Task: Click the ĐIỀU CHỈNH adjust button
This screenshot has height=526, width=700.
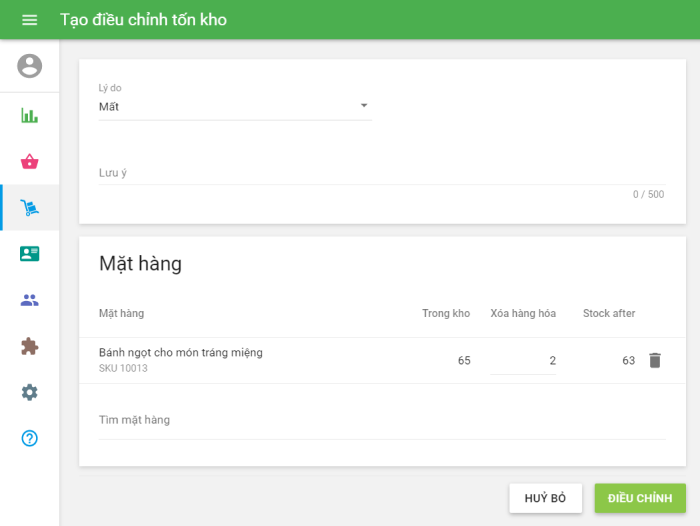Action: click(x=640, y=498)
